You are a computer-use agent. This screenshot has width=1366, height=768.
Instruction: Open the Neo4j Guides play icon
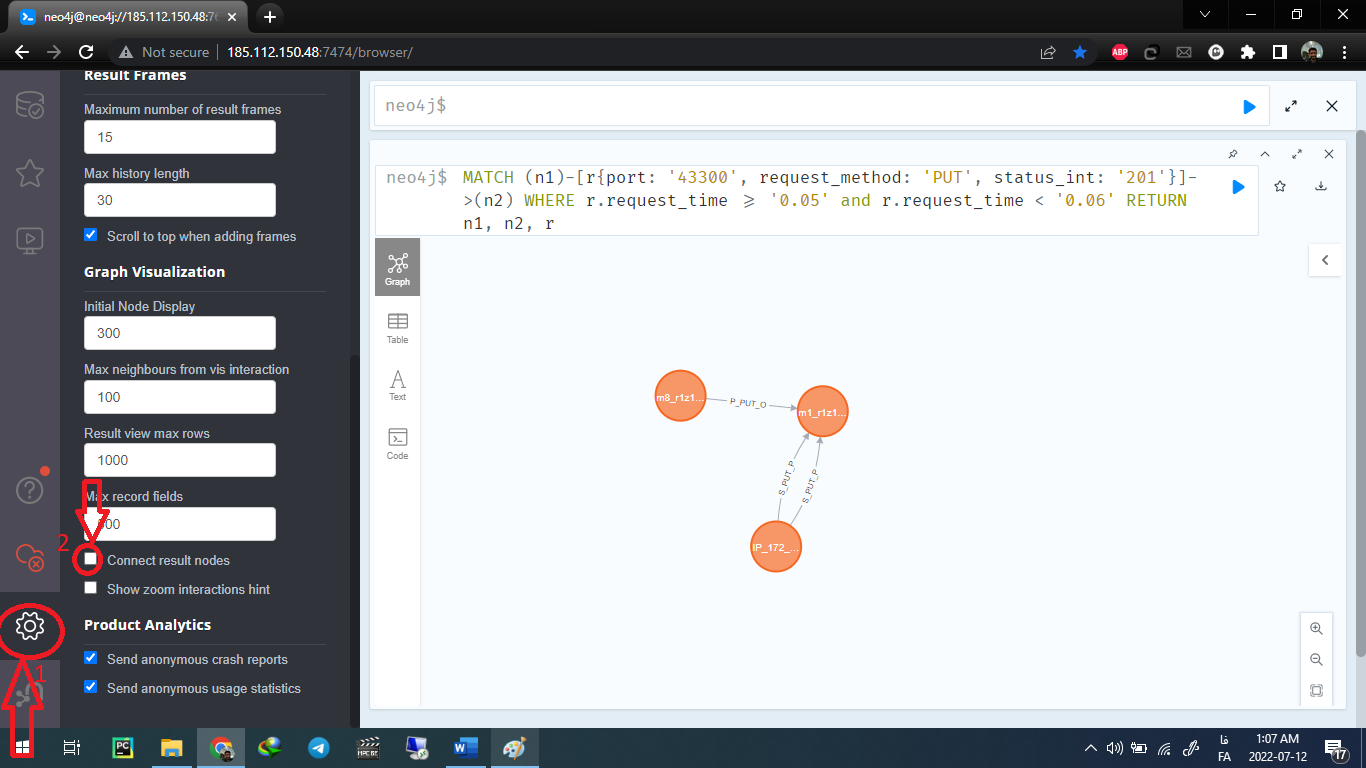29,239
